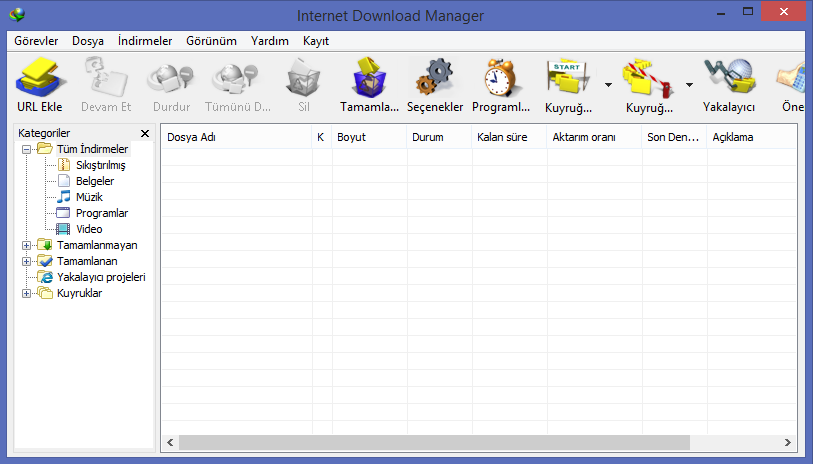This screenshot has width=813, height=464.
Task: Click the Devam Et resume icon
Action: (x=106, y=78)
